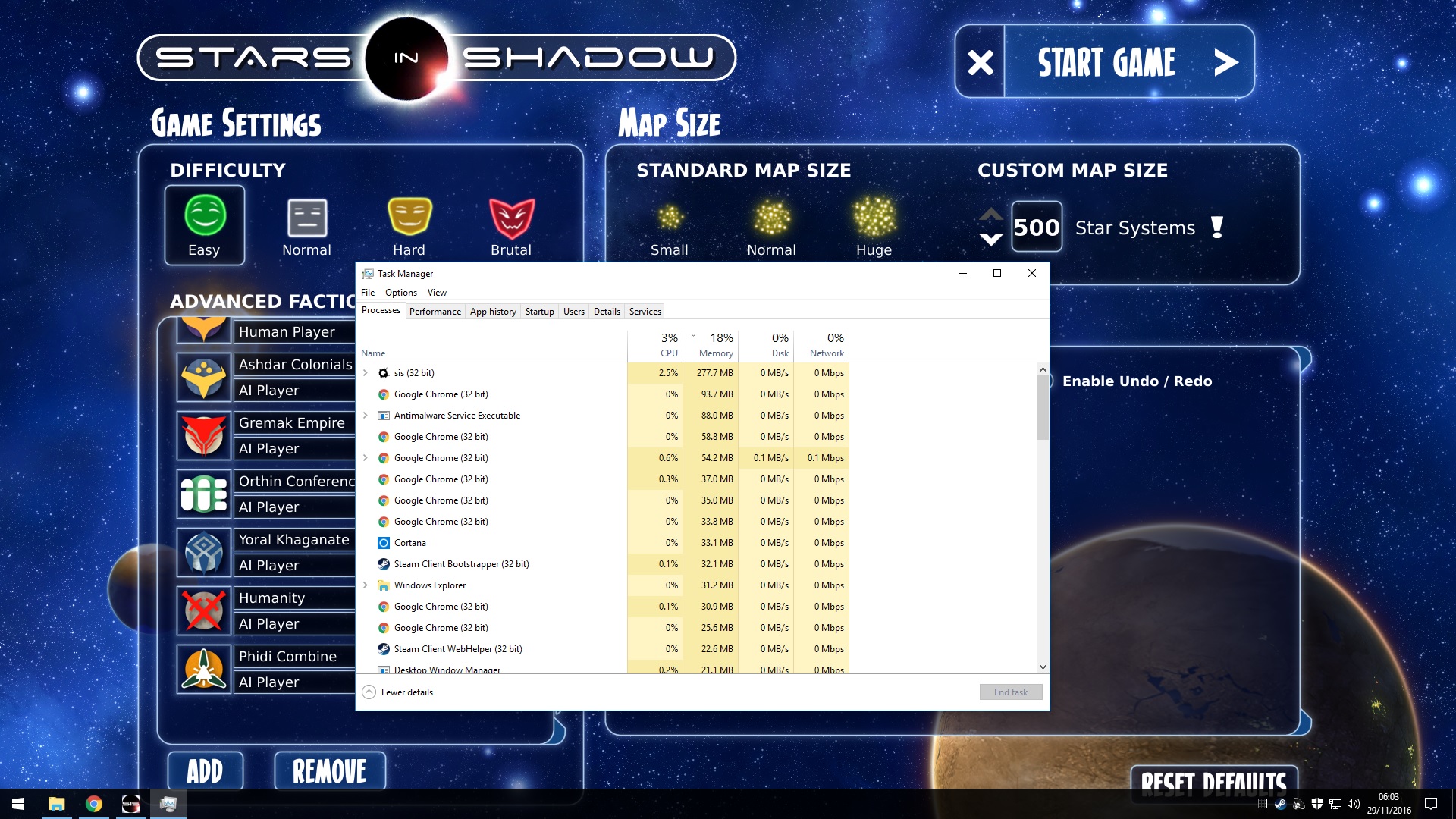
Task: Decrease the custom star systems count
Action: (x=991, y=240)
